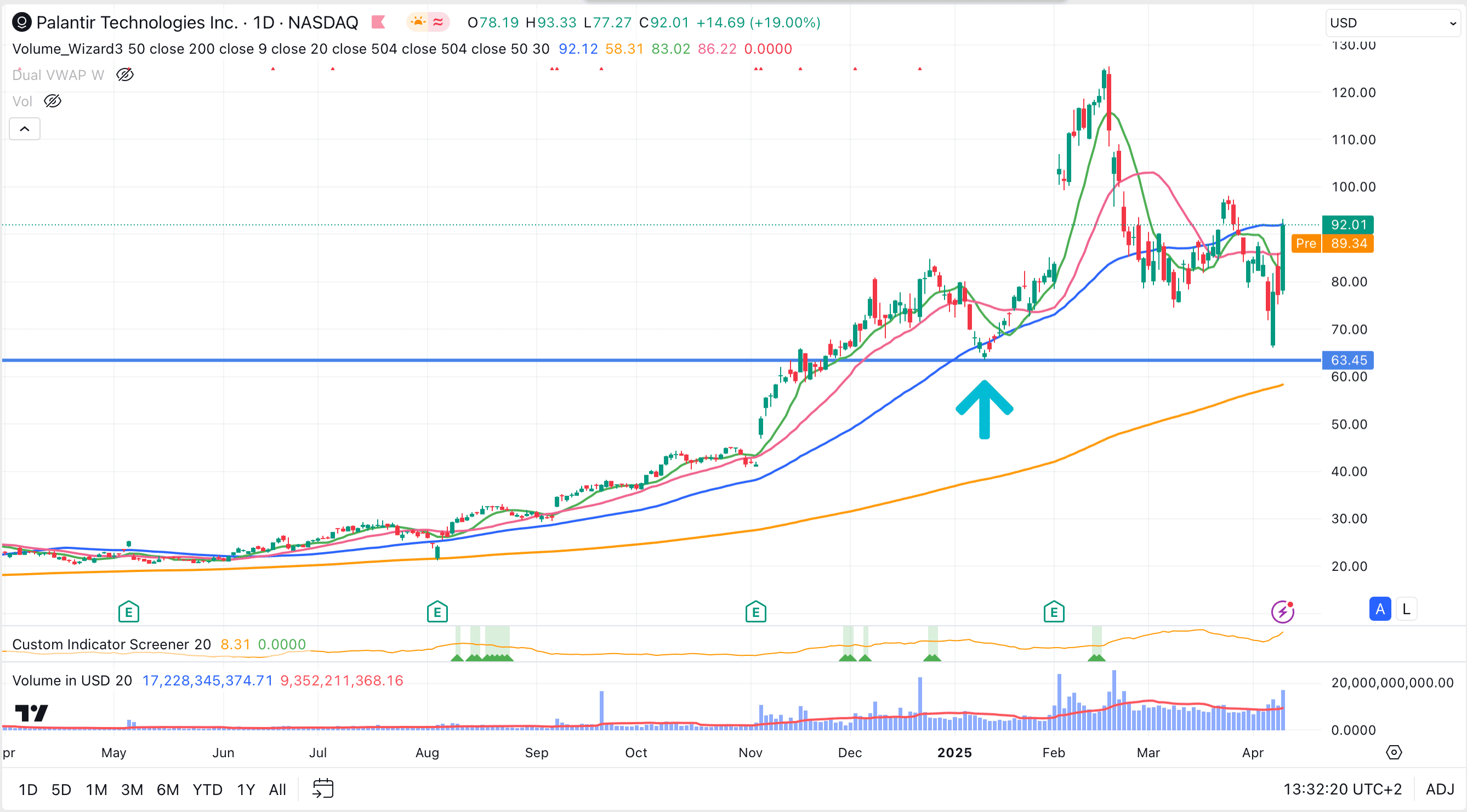Open the USD currency dropdown
Screen dimensions: 1467x812
tap(1393, 23)
